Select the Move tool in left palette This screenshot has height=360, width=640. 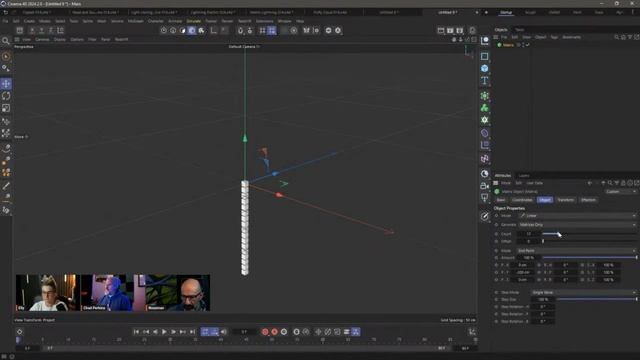[6, 84]
